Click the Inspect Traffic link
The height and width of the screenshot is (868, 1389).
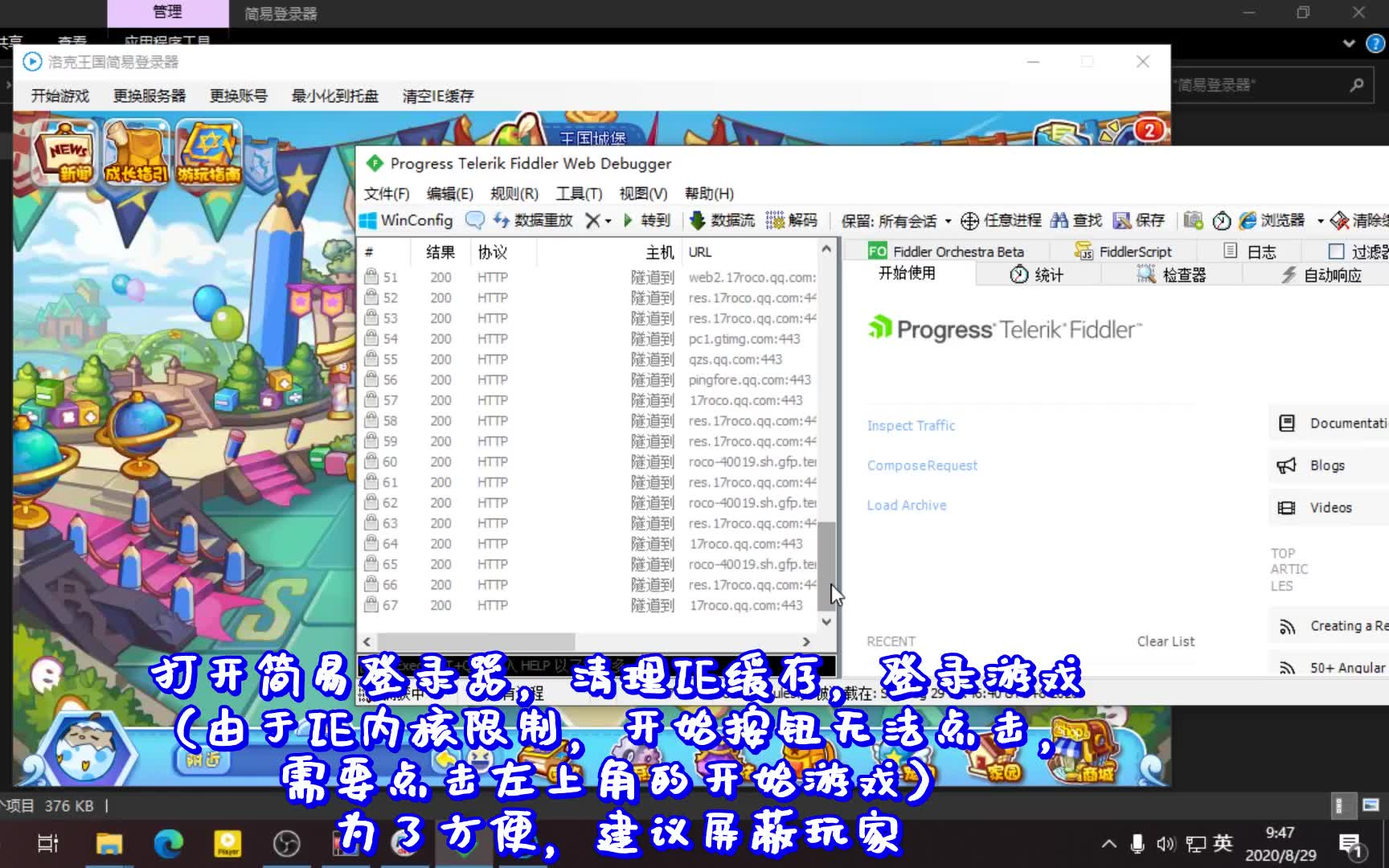[911, 426]
